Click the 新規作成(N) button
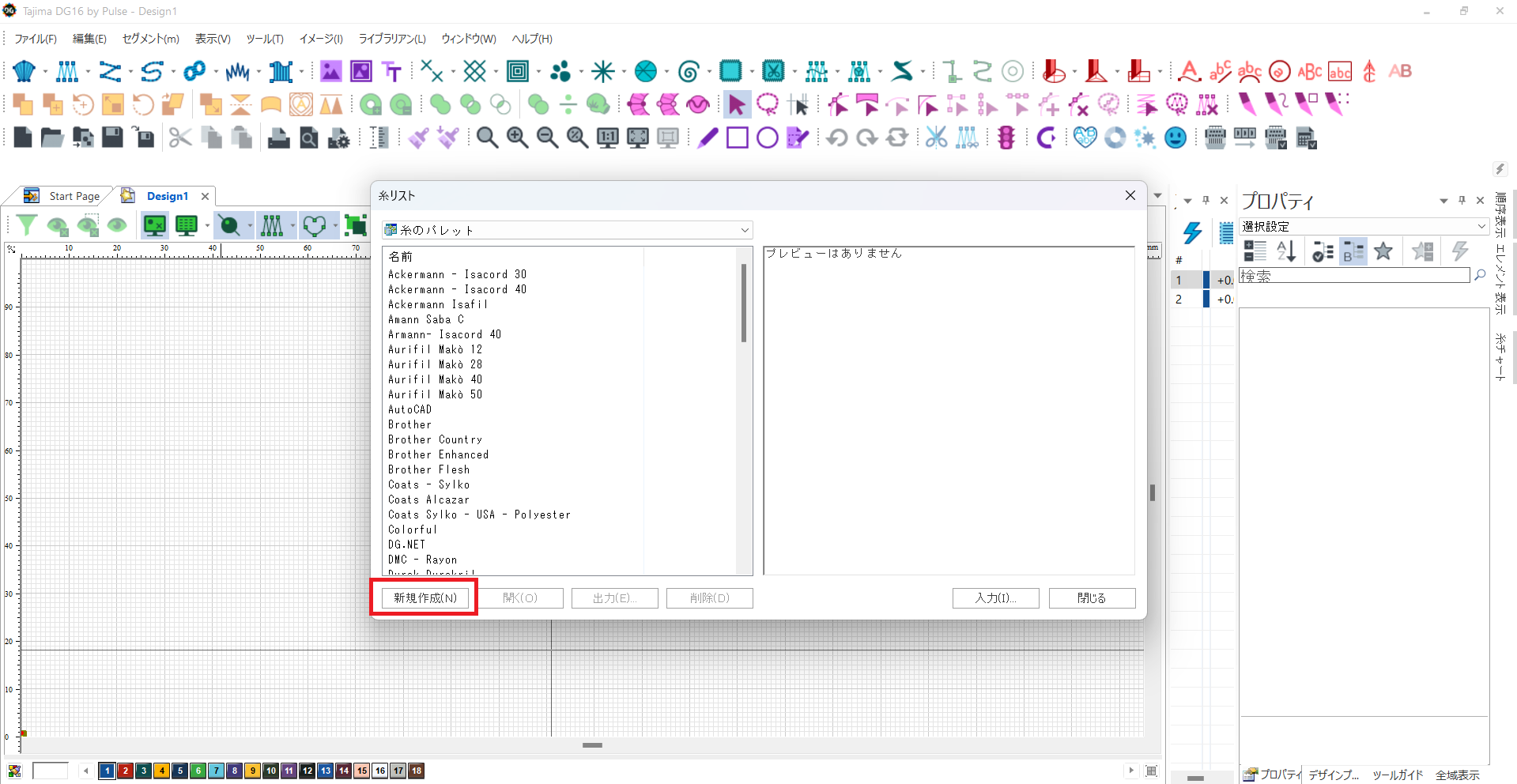 coord(425,597)
